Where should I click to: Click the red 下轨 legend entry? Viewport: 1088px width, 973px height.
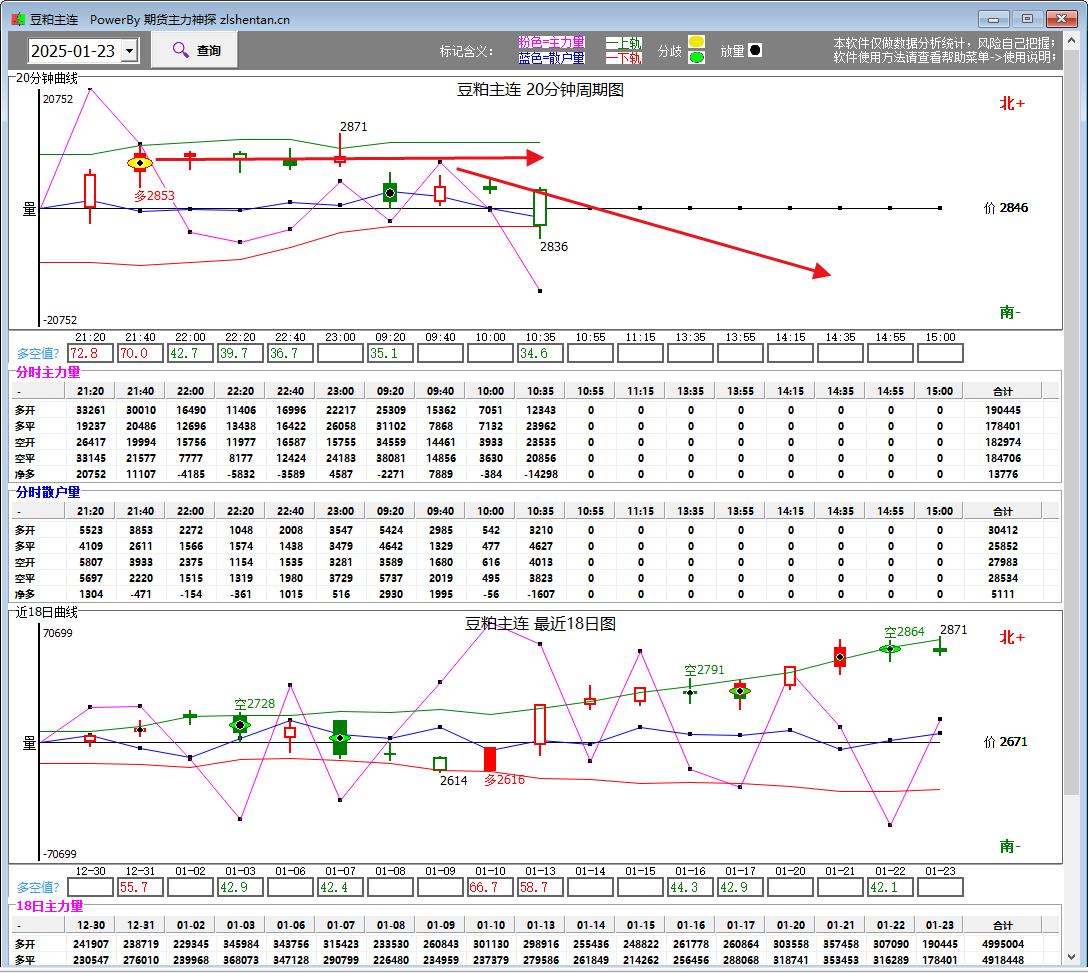(x=624, y=58)
